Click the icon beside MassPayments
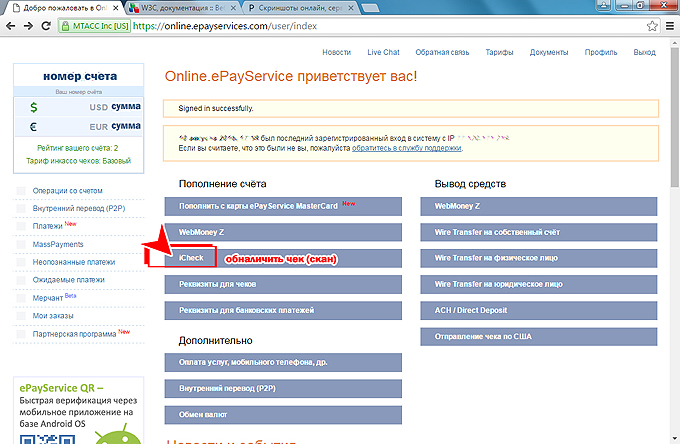680x444 pixels. [x=21, y=244]
